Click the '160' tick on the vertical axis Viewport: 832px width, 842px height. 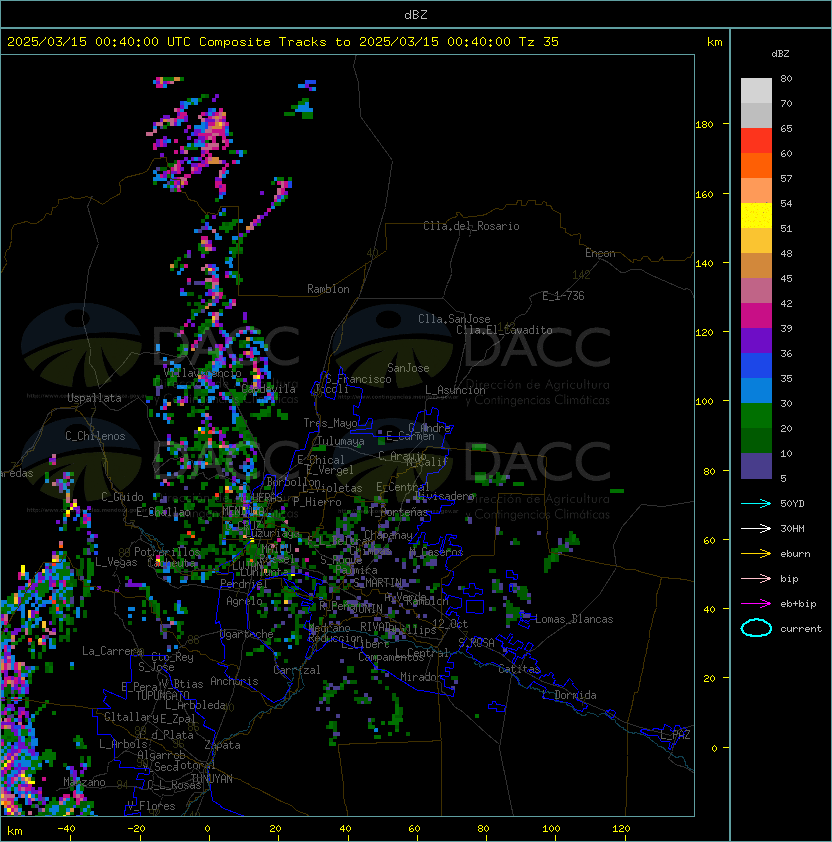pyautogui.click(x=704, y=194)
